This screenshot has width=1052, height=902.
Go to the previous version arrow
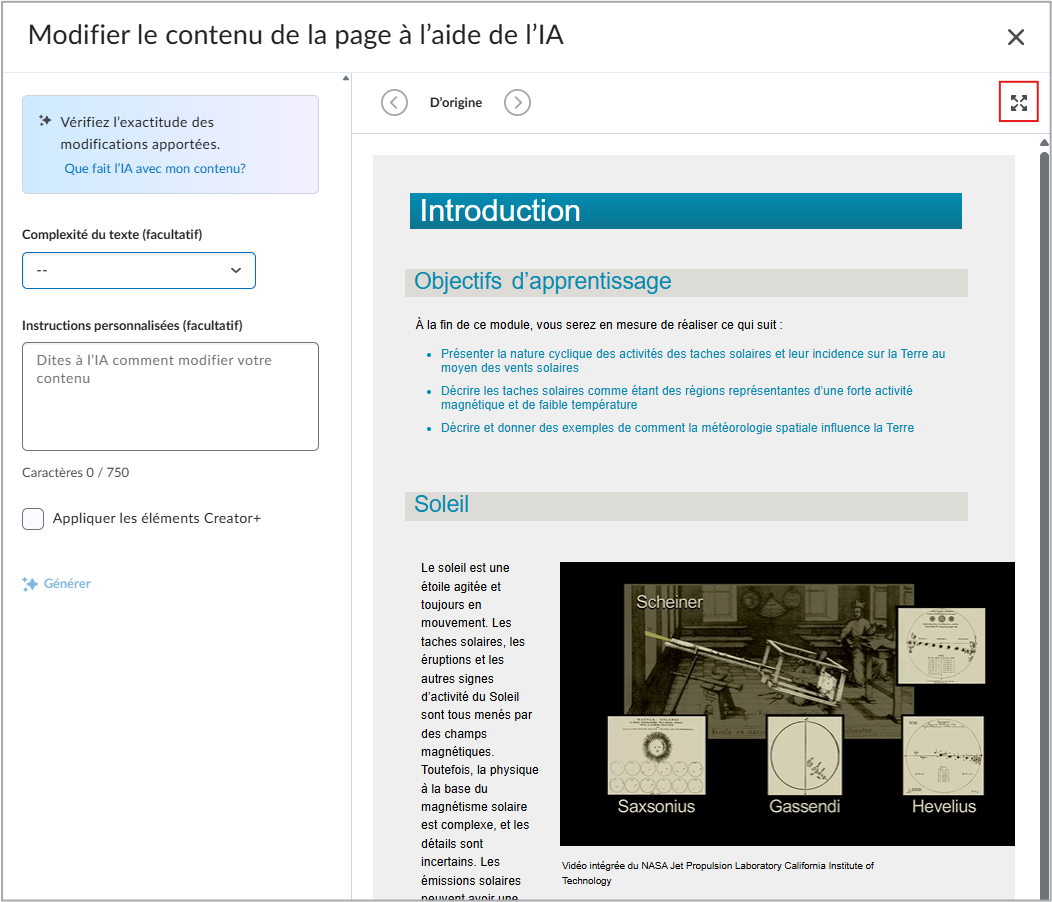pyautogui.click(x=394, y=103)
